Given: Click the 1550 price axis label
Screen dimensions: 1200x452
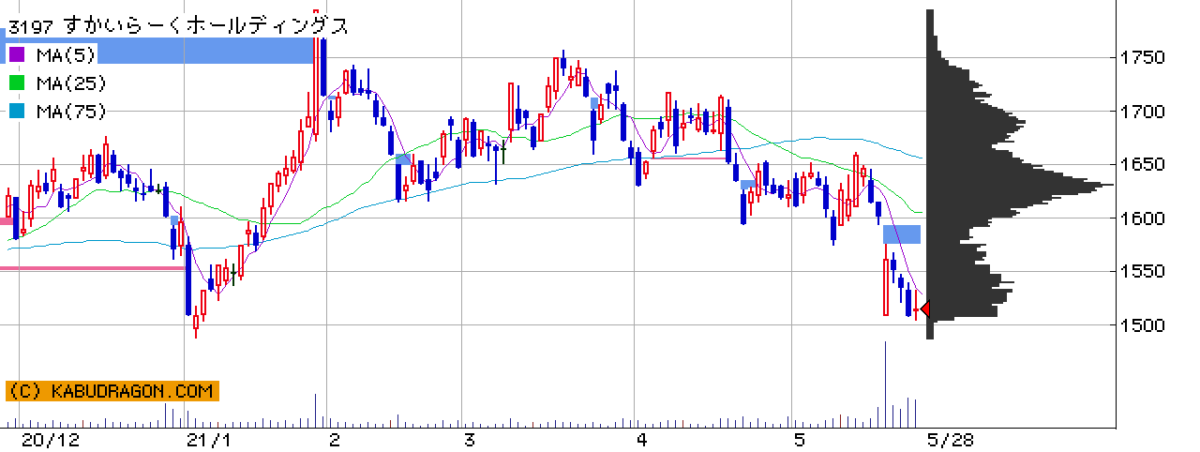Looking at the screenshot, I should pyautogui.click(x=1141, y=271).
